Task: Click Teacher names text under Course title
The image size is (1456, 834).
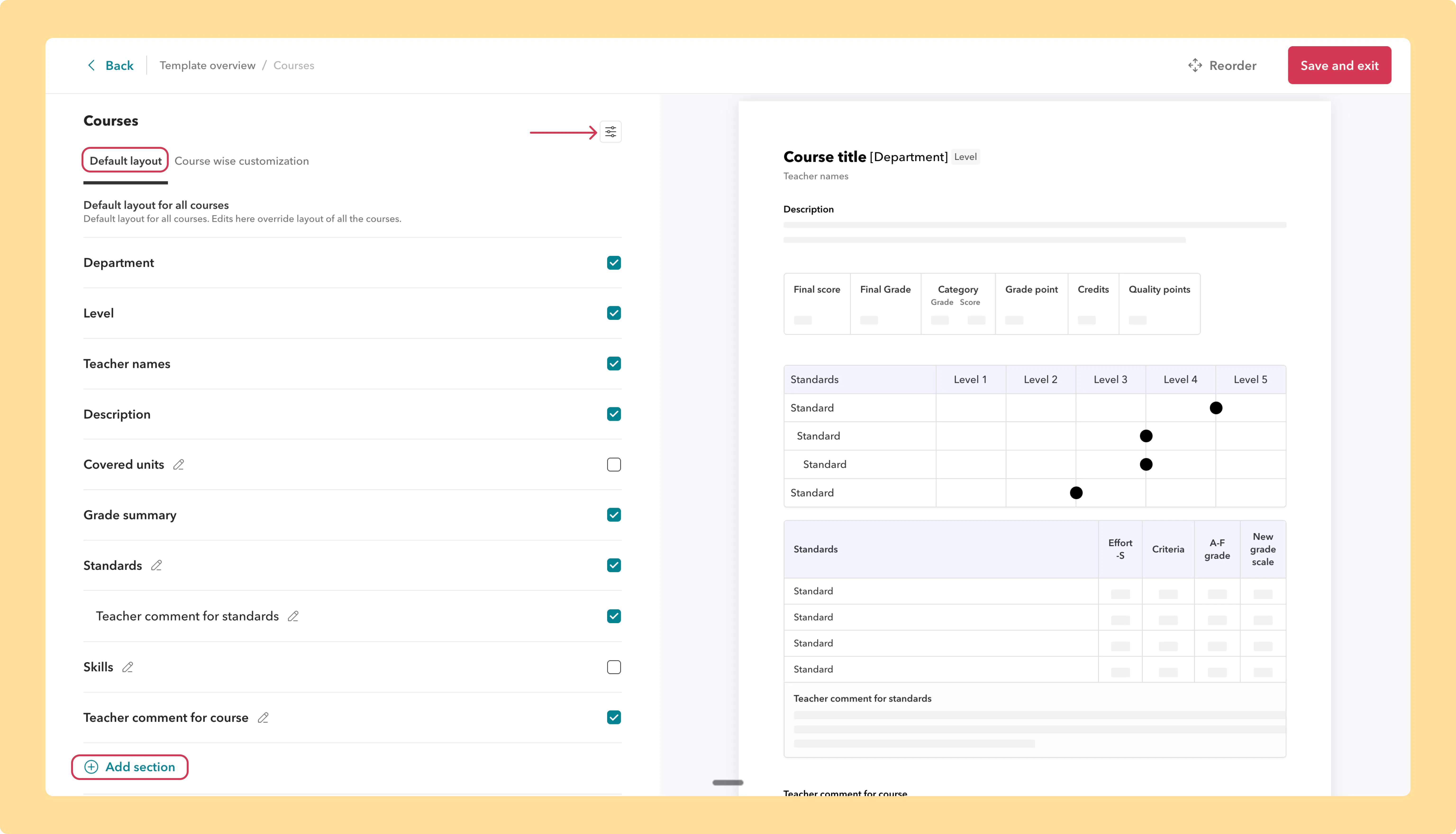Action: pos(816,177)
